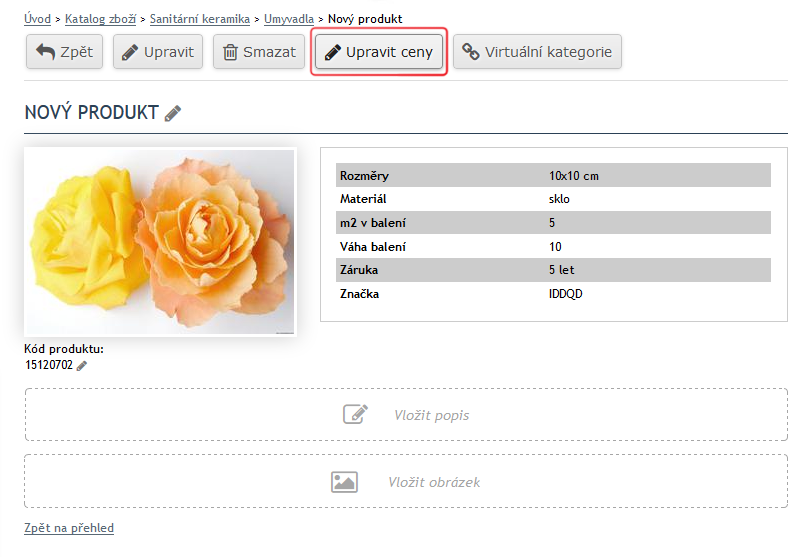Open Upravit ceny to edit prices
The image size is (811, 557).
(379, 52)
